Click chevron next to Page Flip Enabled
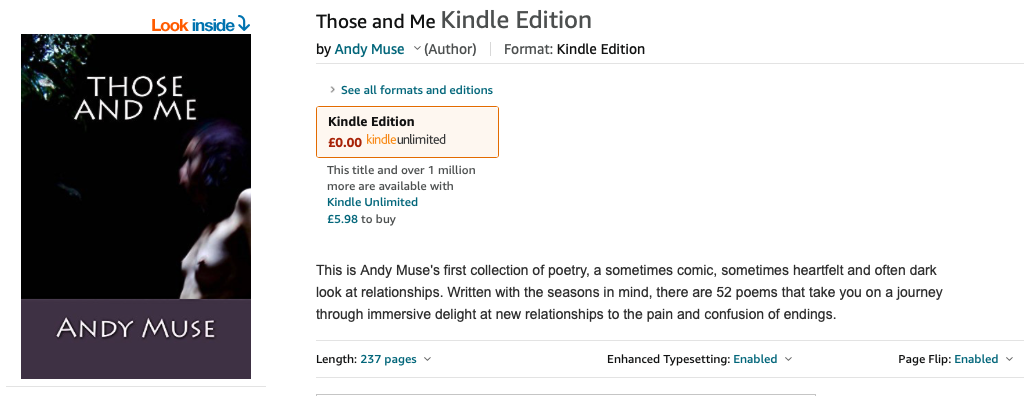The width and height of the screenshot is (1024, 396). pyautogui.click(x=1010, y=359)
